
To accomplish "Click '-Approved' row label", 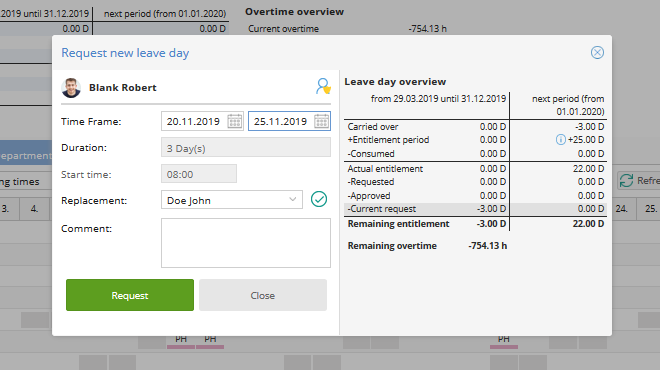I will click(369, 196).
